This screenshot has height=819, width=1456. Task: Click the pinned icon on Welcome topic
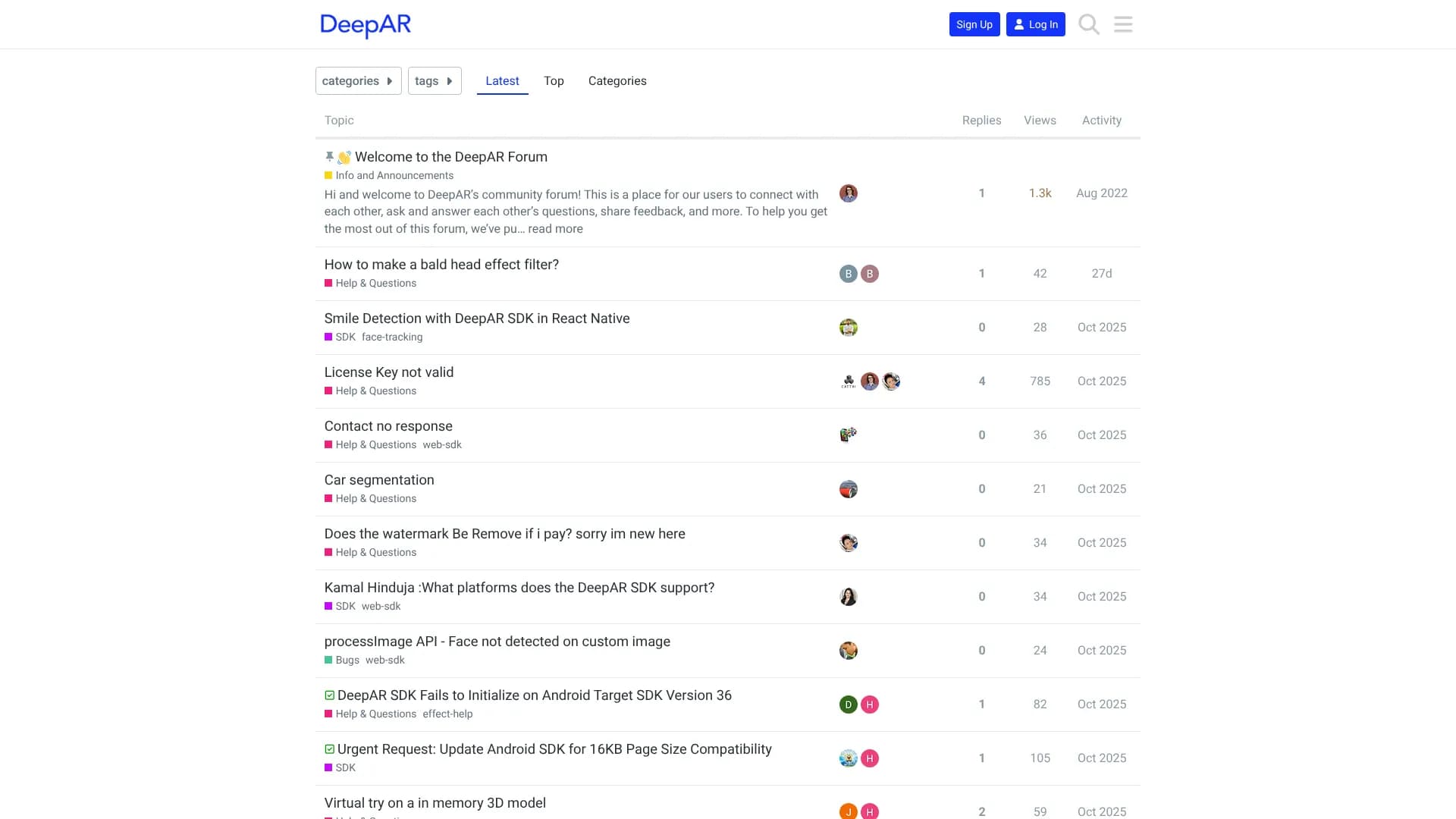click(329, 157)
